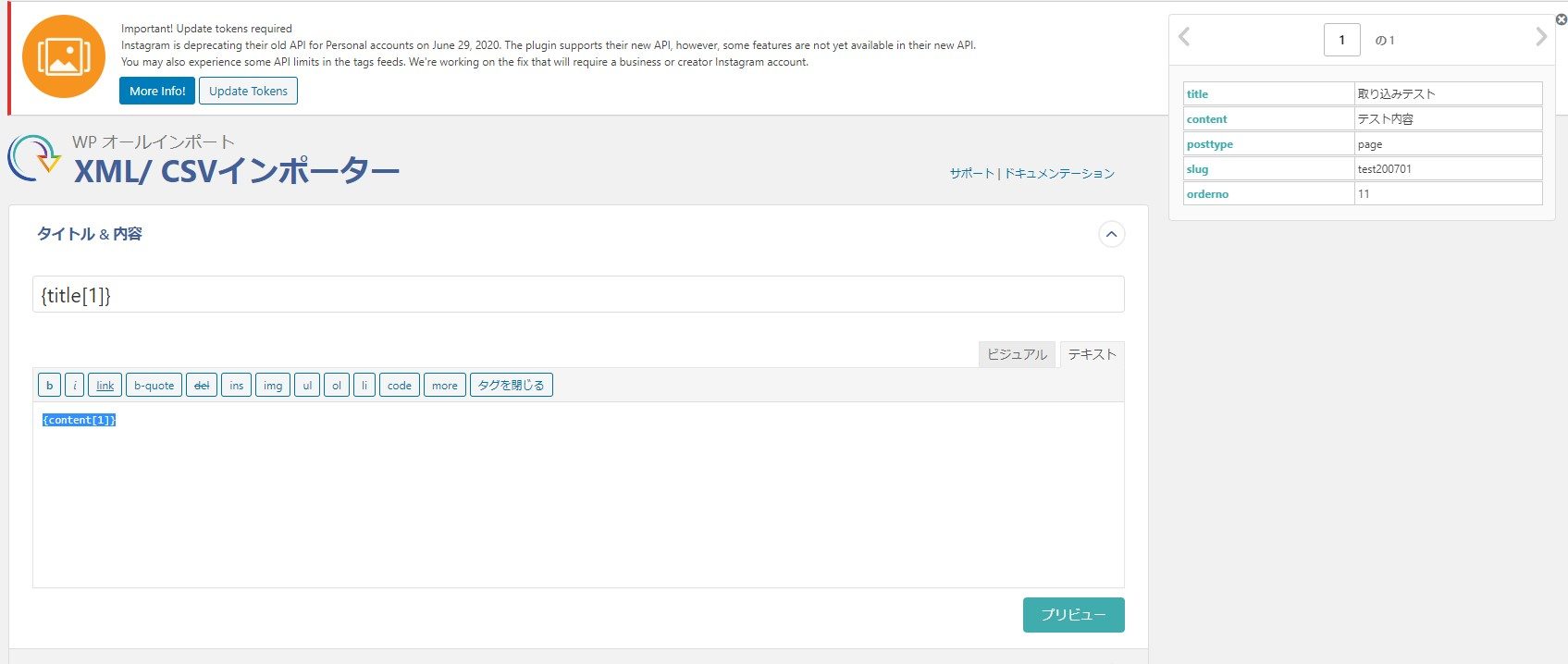Screen dimensions: 1568x664
Task: Click the value テスト内容 in preview
Action: [1385, 119]
